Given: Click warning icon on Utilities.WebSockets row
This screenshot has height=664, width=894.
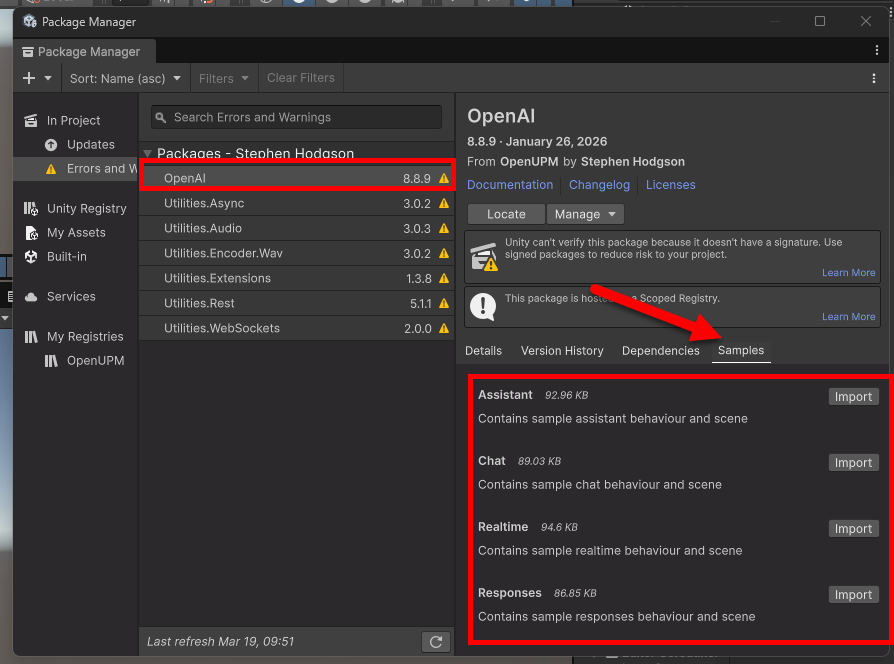Looking at the screenshot, I should [444, 329].
